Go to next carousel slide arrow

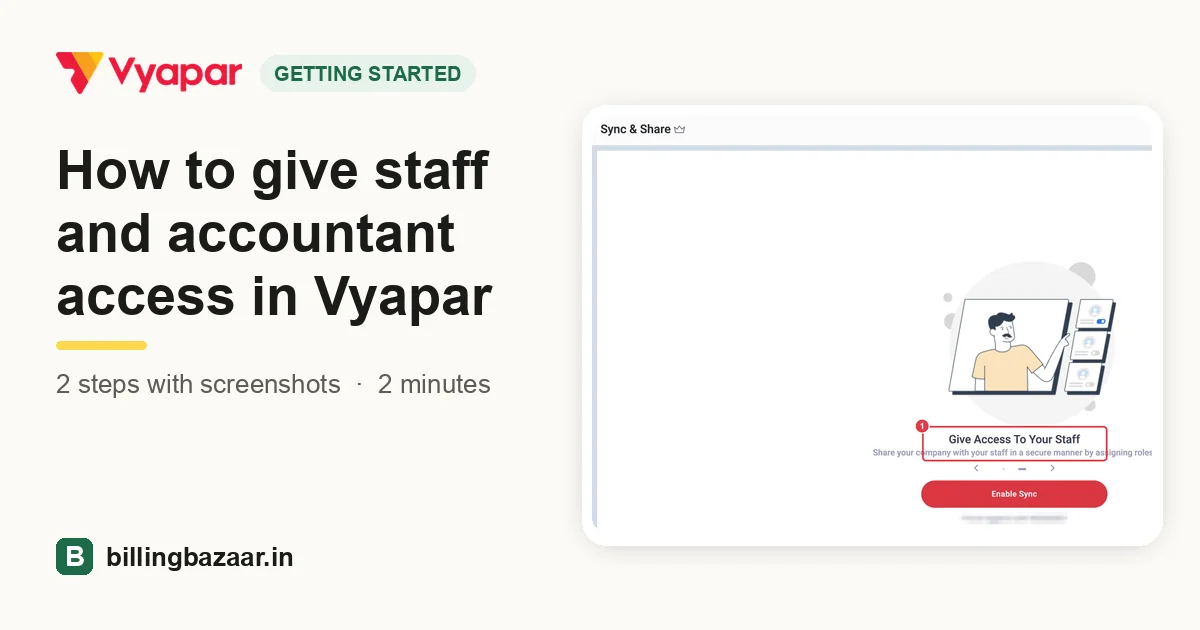1052,468
